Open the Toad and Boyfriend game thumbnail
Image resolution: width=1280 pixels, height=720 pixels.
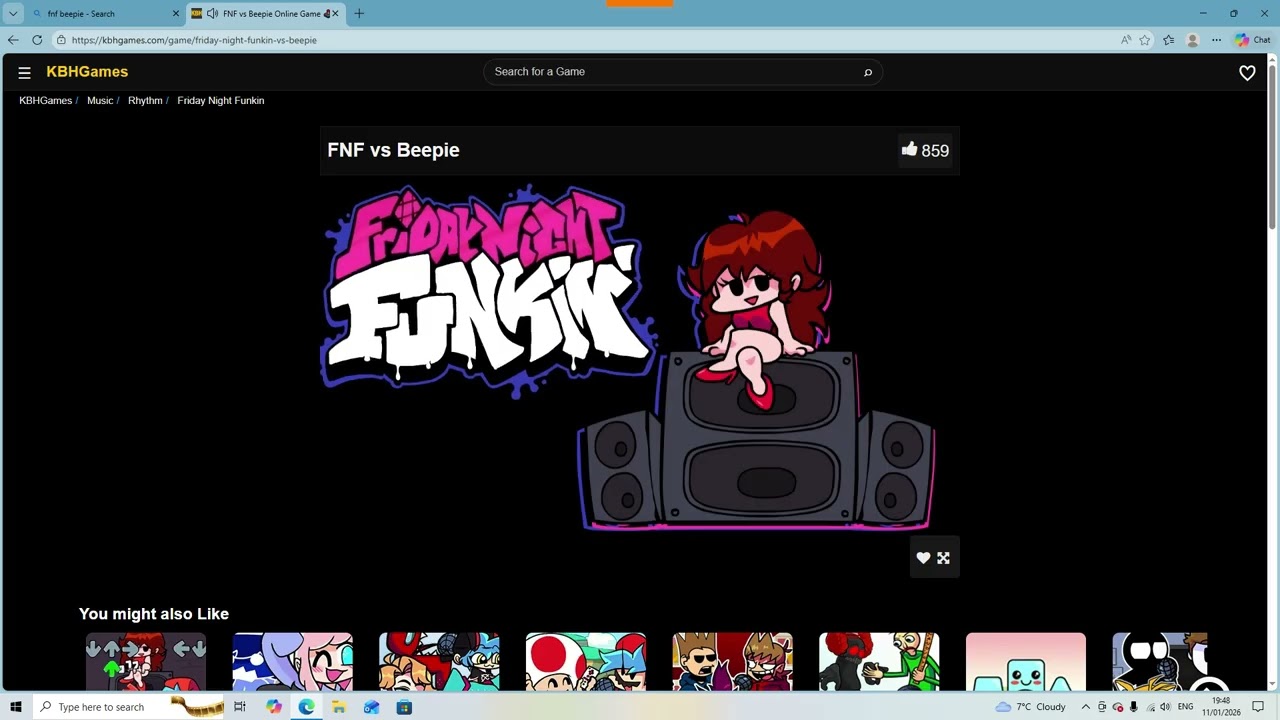[586, 661]
